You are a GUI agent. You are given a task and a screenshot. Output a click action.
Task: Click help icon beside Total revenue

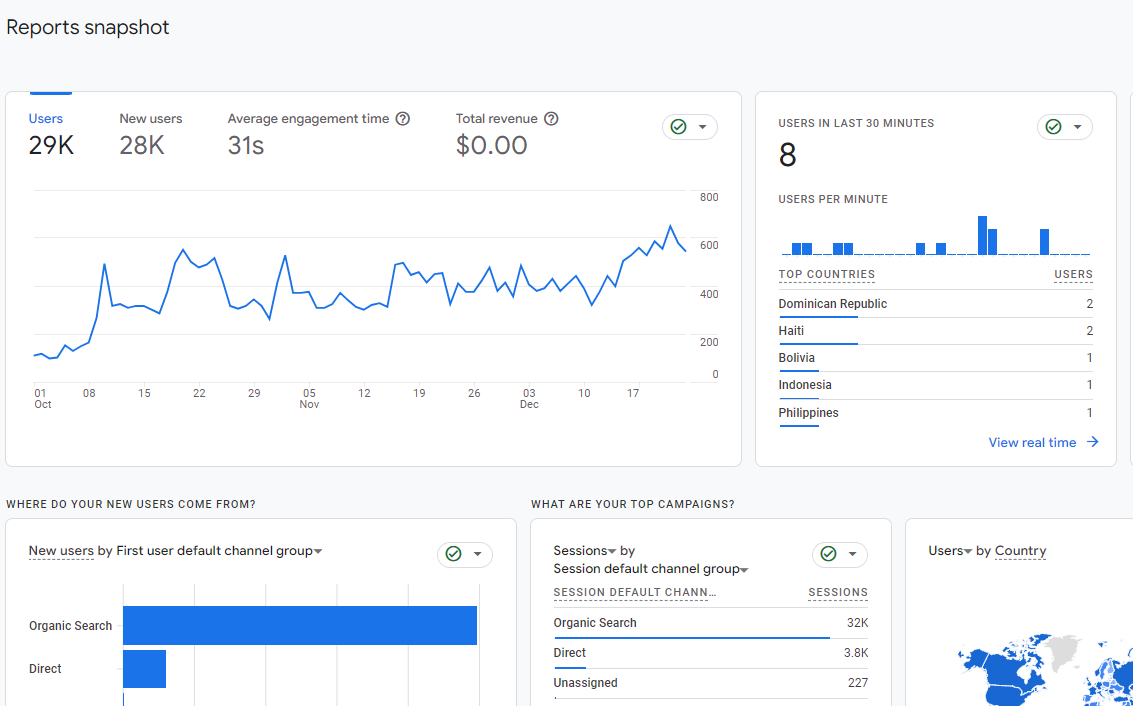pos(551,119)
